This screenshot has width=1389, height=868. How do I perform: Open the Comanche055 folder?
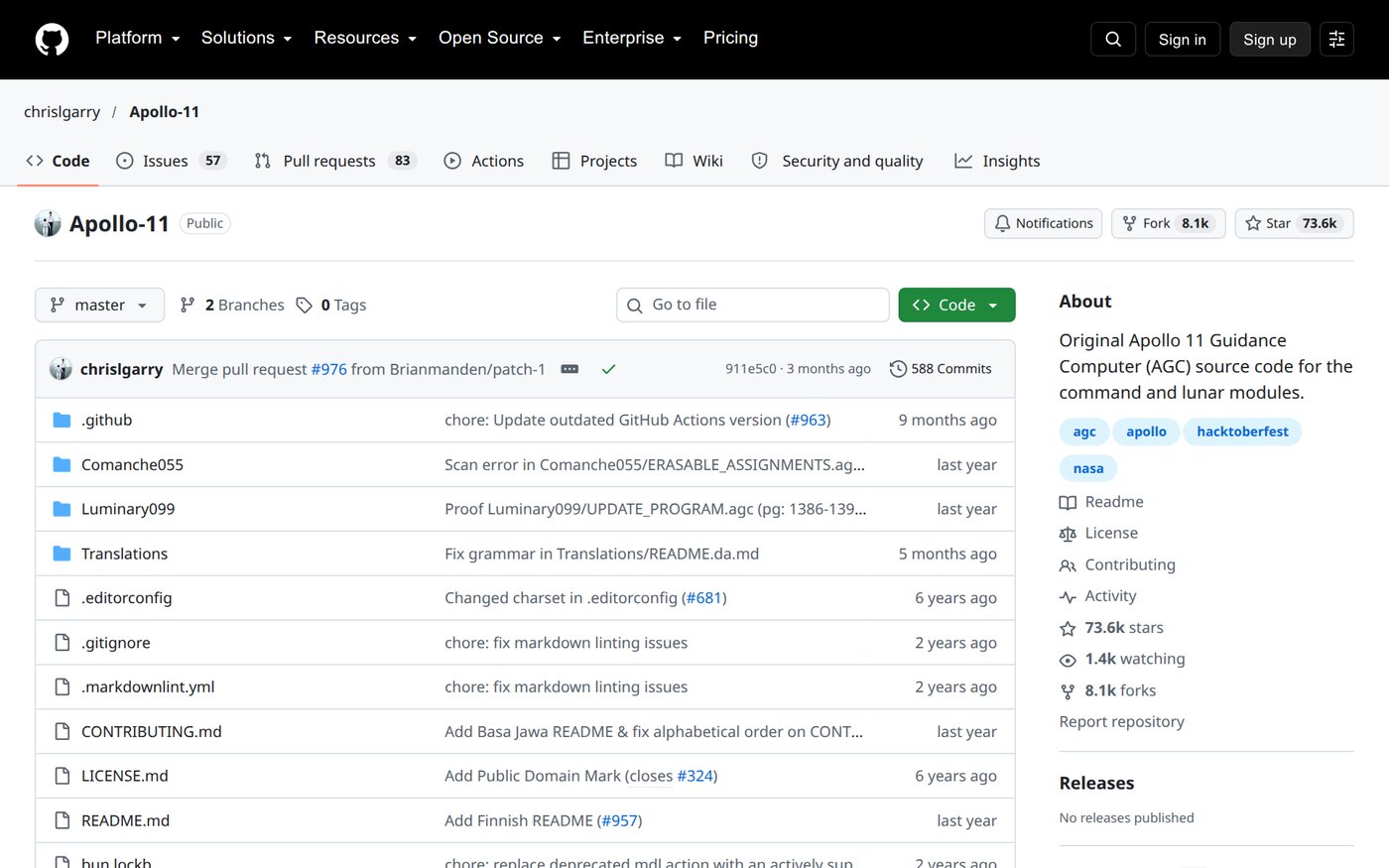(132, 464)
